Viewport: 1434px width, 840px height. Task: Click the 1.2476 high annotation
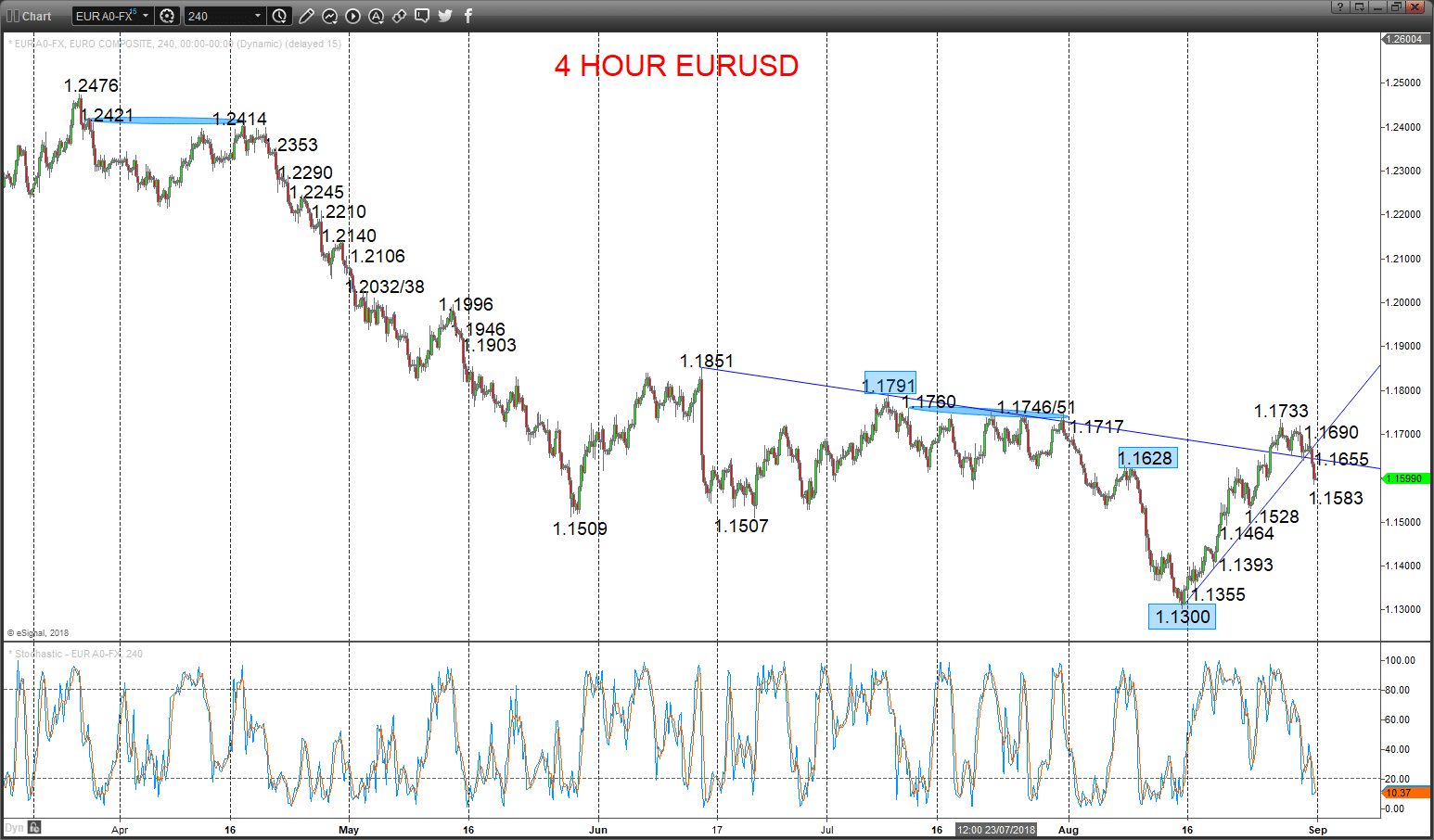(91, 85)
